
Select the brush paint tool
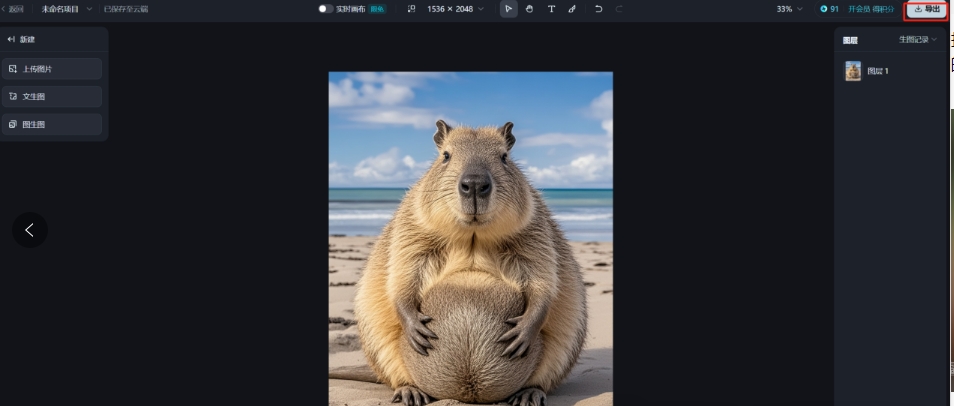pyautogui.click(x=572, y=9)
